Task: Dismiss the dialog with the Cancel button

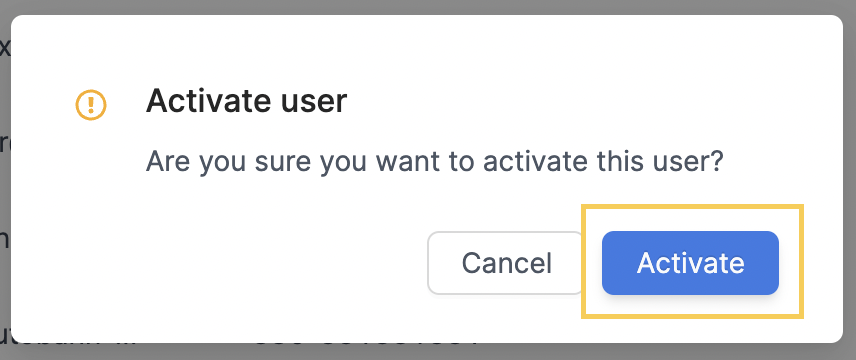Action: click(x=507, y=263)
